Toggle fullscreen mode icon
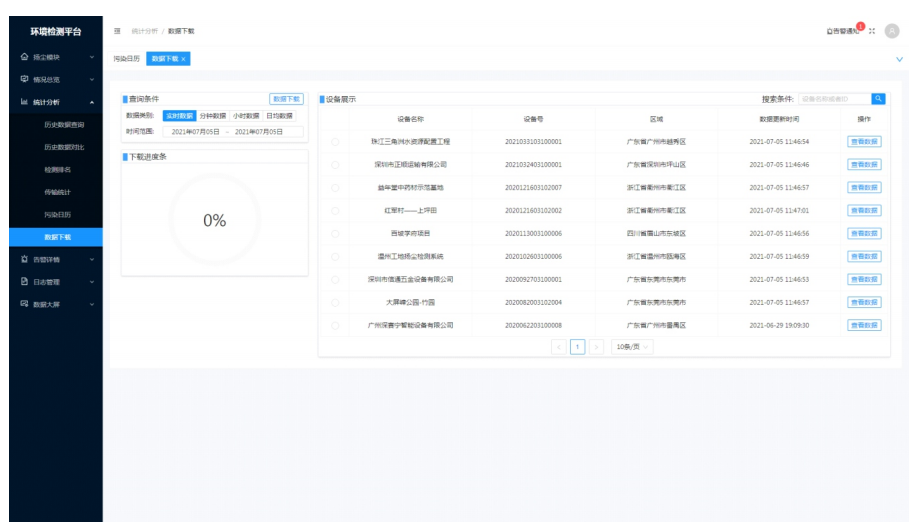 (x=871, y=31)
